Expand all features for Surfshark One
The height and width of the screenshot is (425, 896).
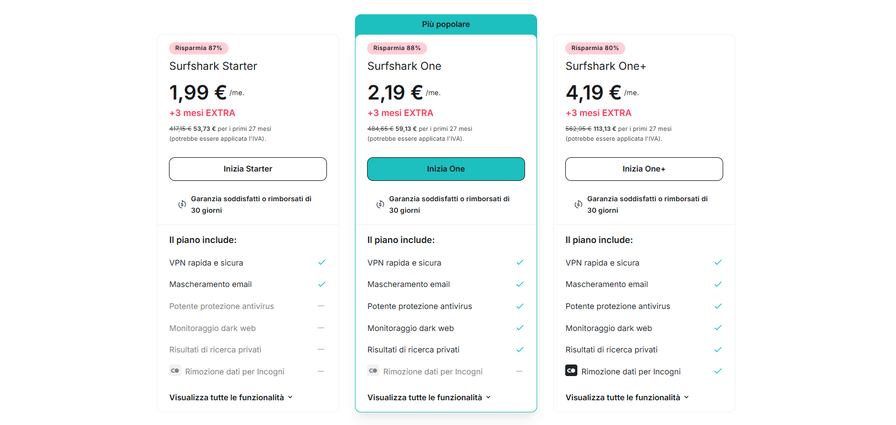(x=429, y=397)
